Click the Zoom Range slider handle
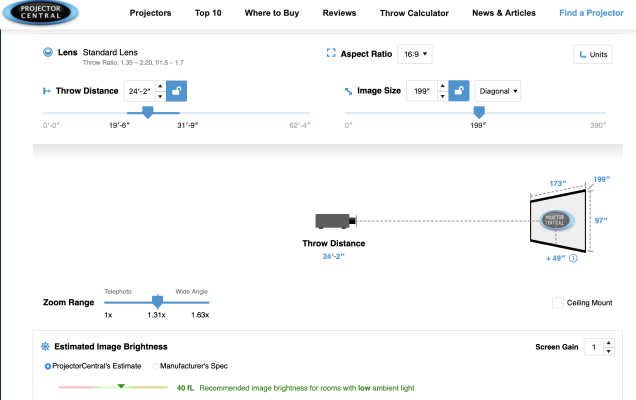Viewport: 636px width, 400px height. pyautogui.click(x=157, y=301)
